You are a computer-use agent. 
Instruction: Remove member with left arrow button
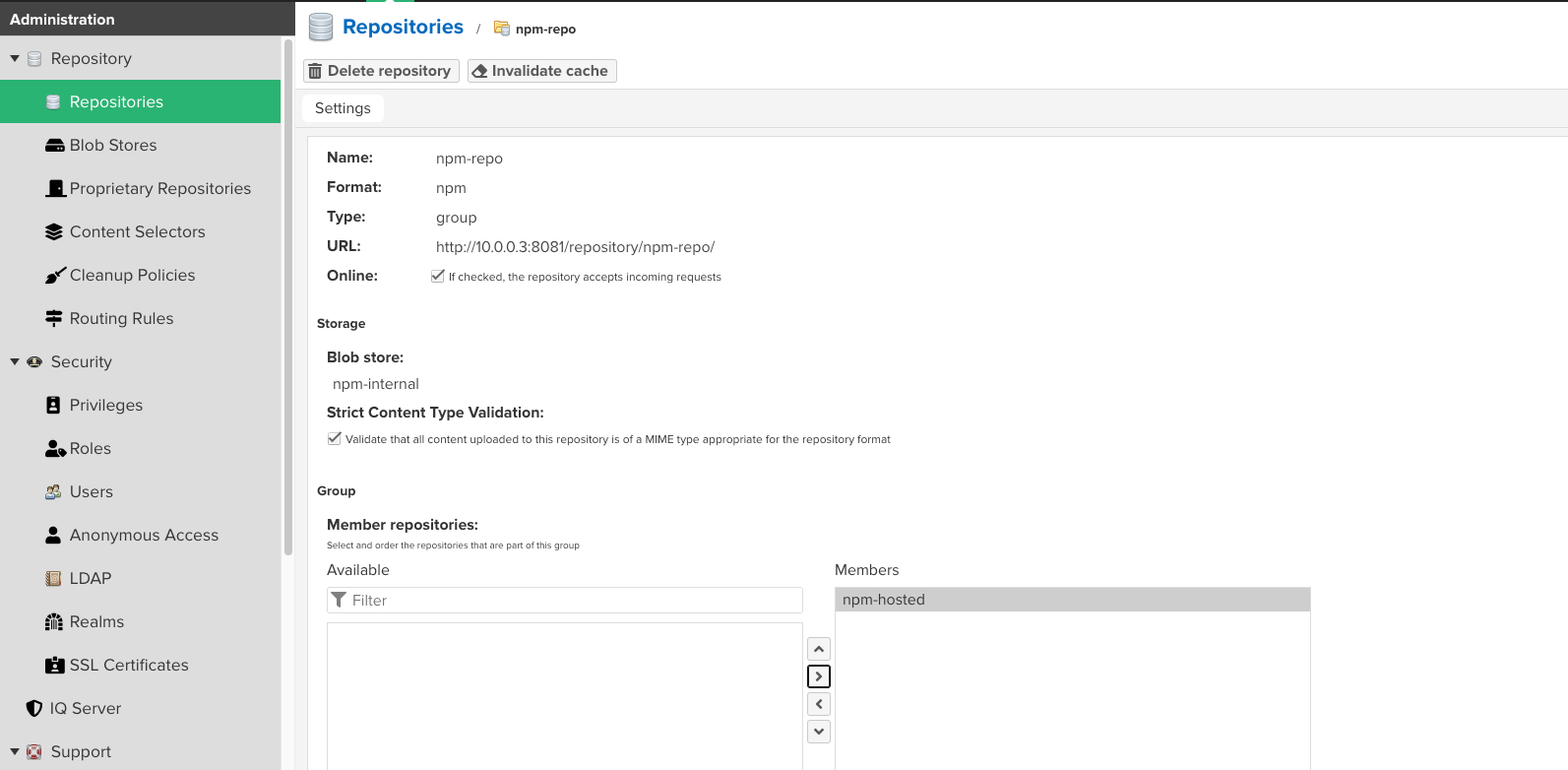pos(819,704)
